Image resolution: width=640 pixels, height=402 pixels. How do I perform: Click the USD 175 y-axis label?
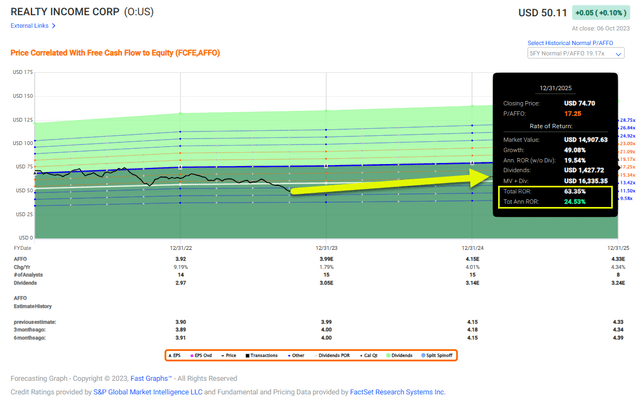pos(22,72)
